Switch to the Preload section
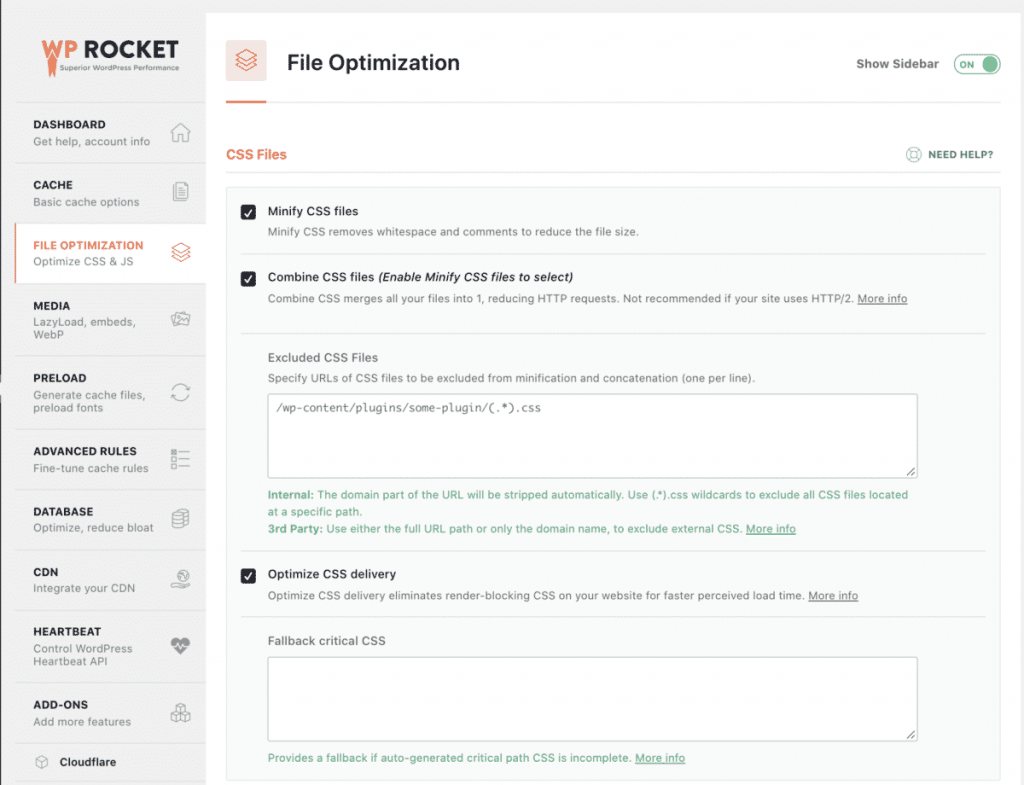This screenshot has width=1024, height=785. (x=110, y=392)
